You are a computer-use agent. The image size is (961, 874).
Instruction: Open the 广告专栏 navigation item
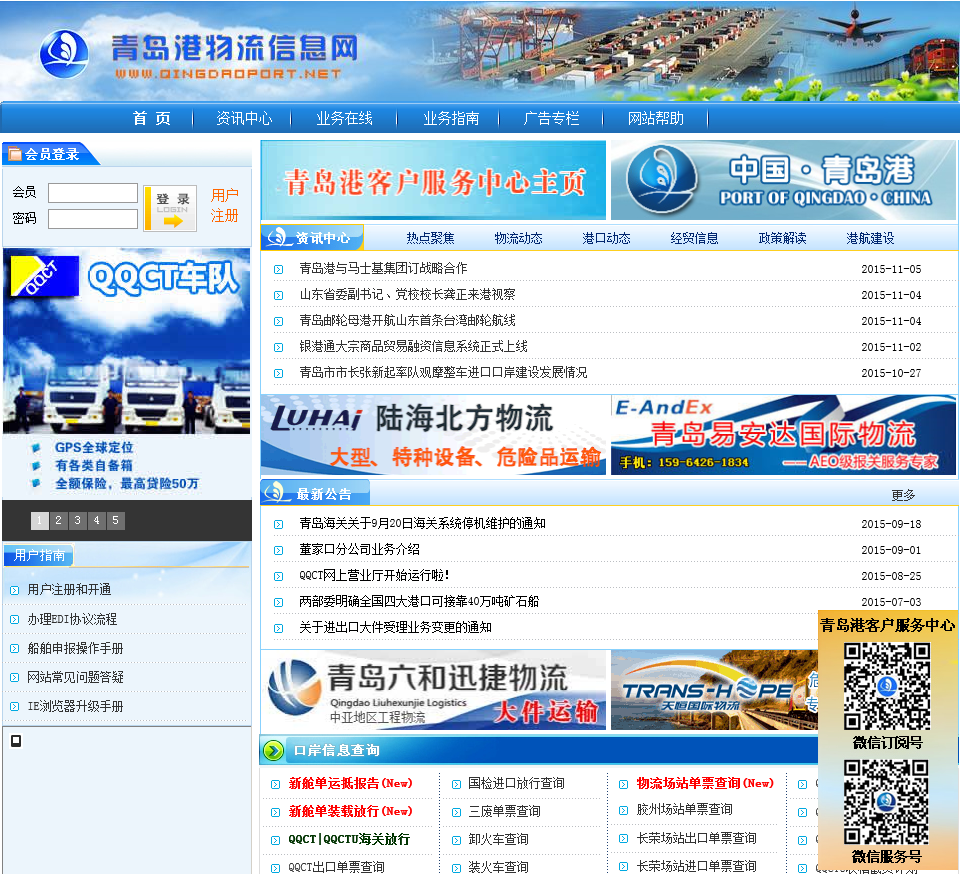(x=551, y=118)
